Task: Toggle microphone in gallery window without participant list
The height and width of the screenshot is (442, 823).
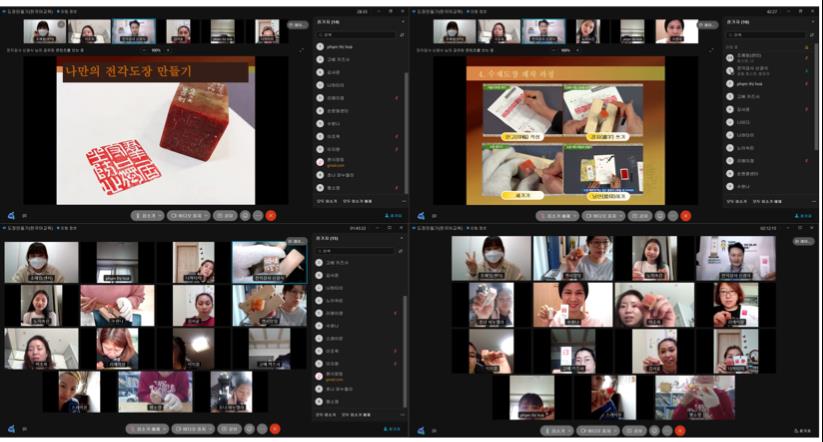Action: click(557, 430)
